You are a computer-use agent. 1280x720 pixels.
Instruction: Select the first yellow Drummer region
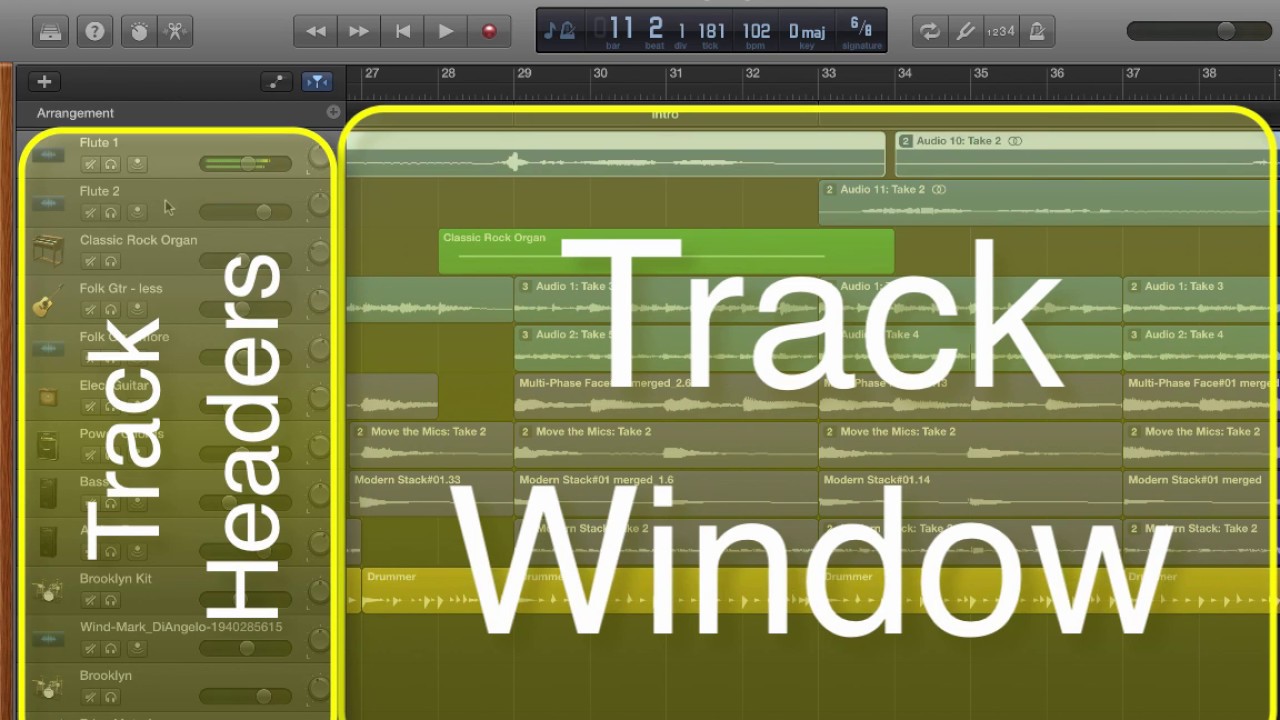437,590
